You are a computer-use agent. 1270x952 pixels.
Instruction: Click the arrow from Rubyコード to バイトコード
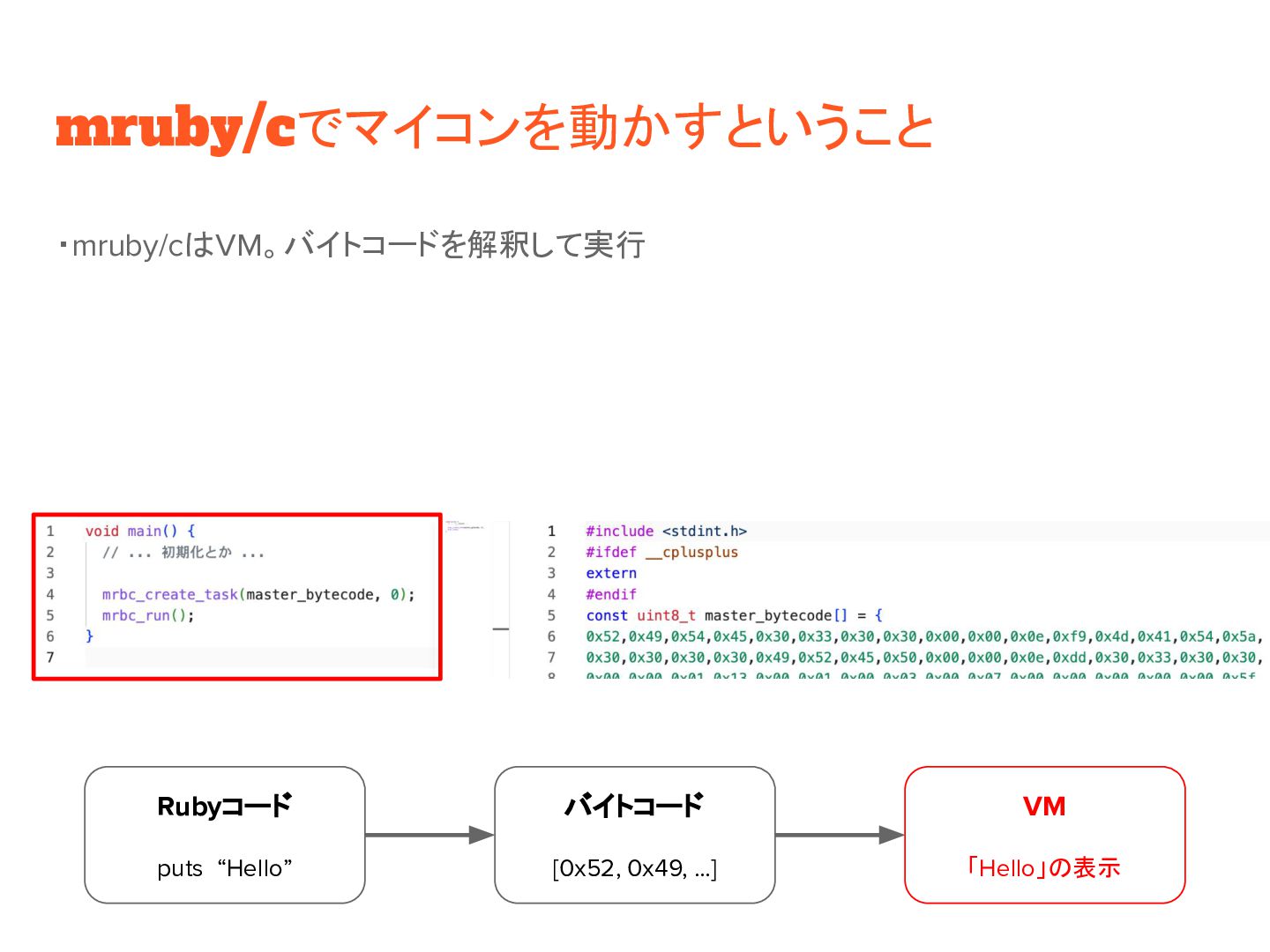point(430,835)
